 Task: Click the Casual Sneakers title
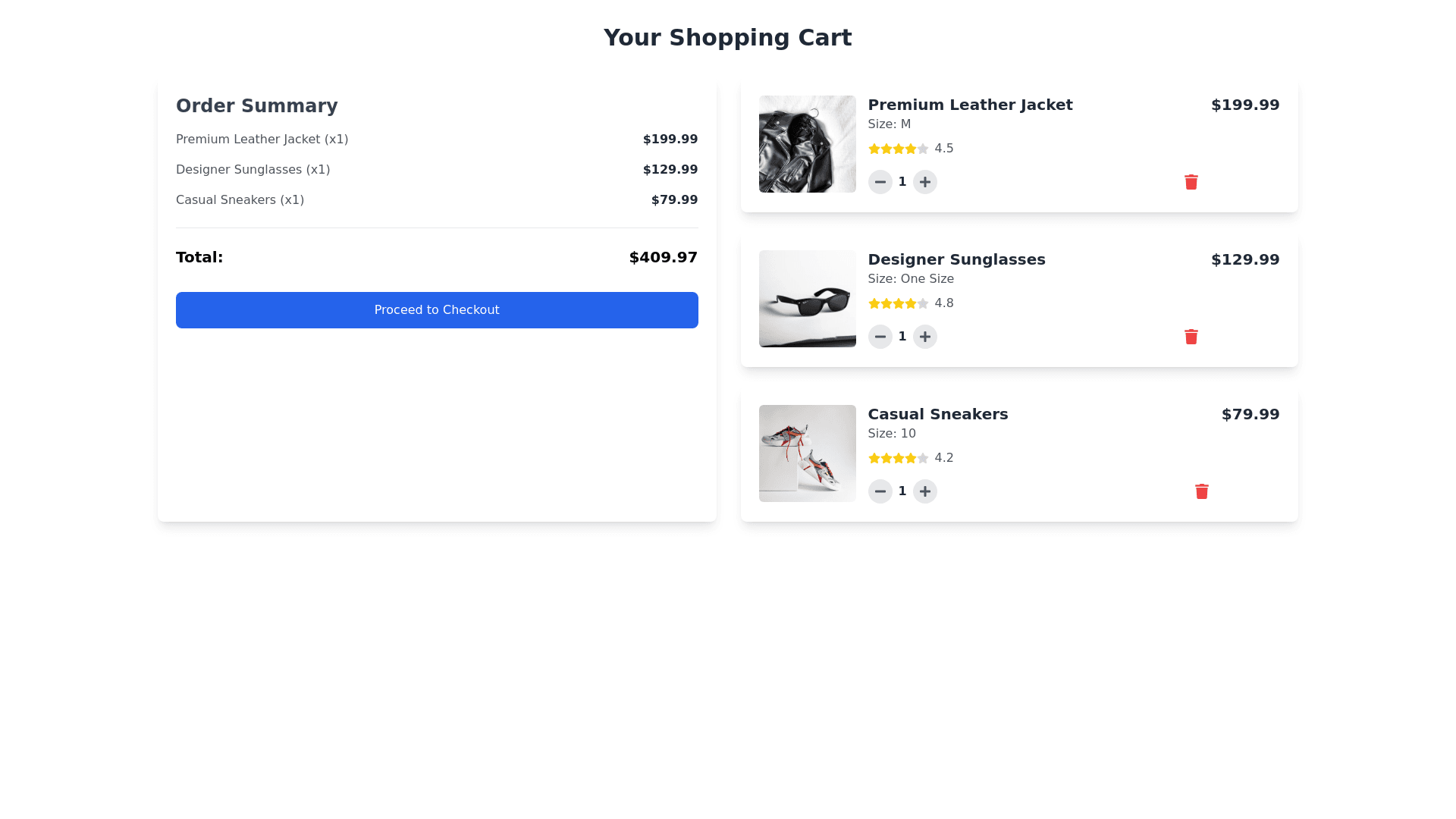tap(937, 414)
